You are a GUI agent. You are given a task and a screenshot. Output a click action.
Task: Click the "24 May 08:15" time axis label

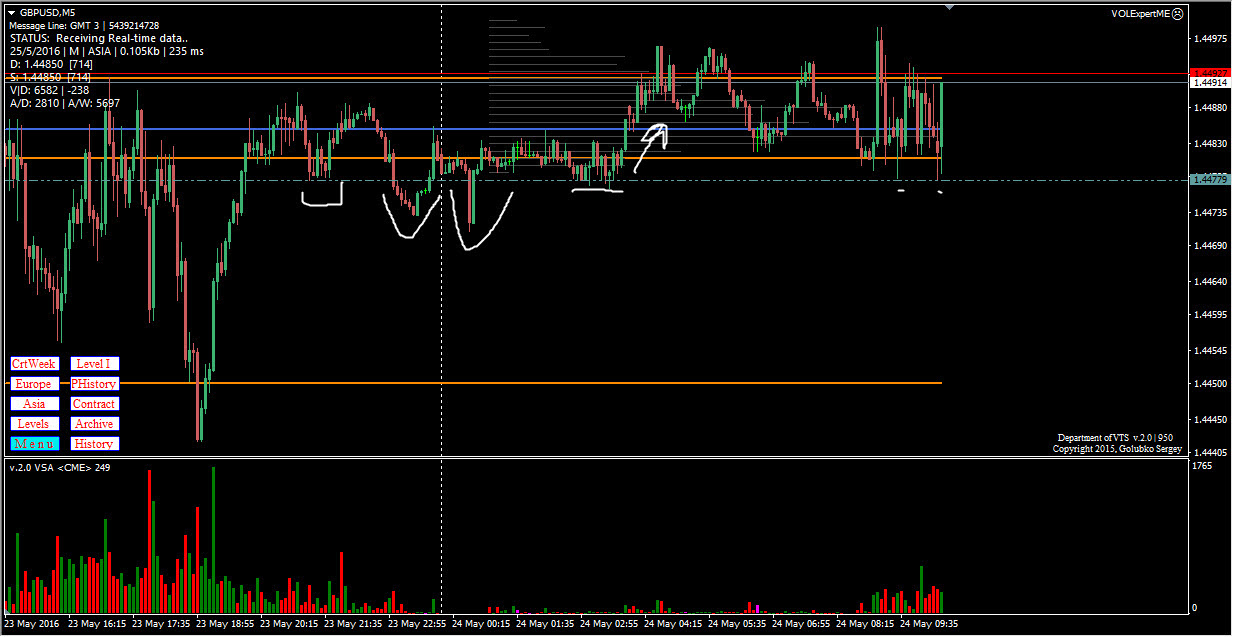point(865,624)
